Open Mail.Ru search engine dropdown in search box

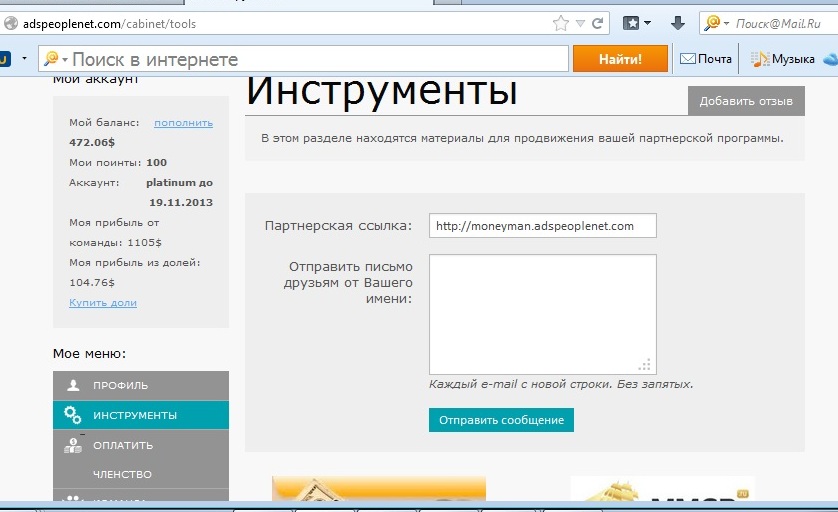(x=716, y=22)
